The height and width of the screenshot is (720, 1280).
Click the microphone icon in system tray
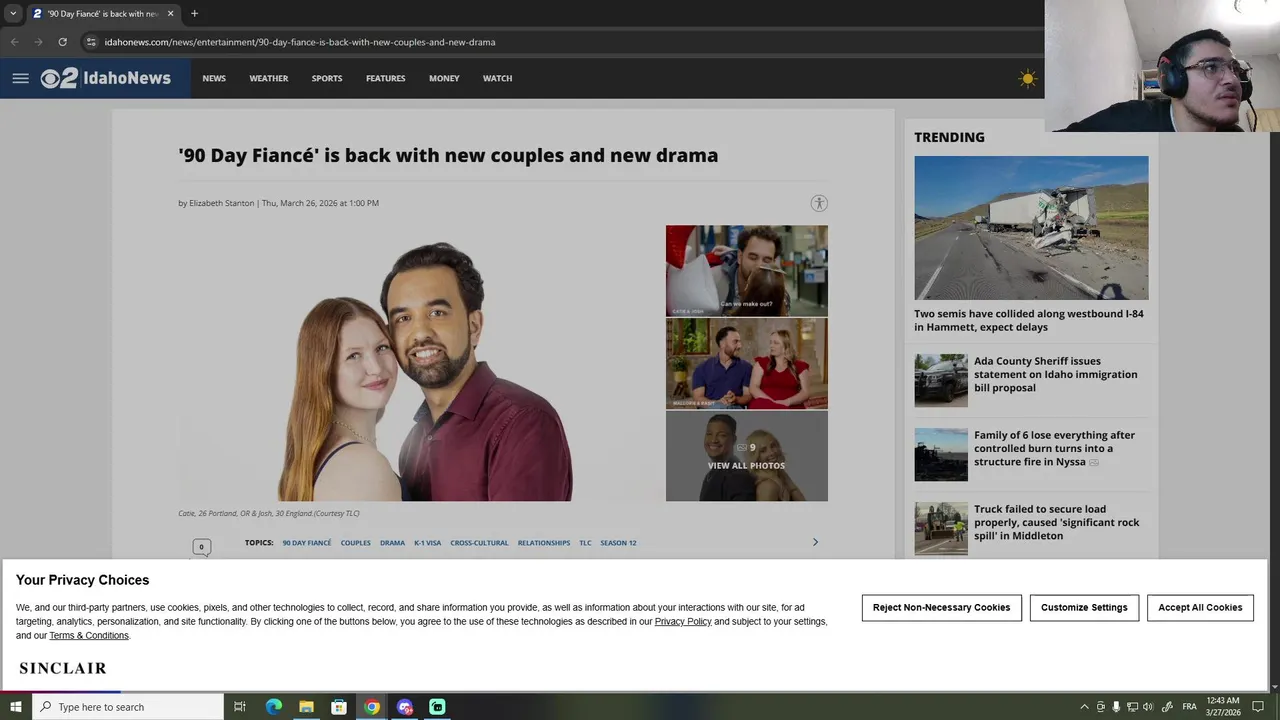[x=1116, y=707]
